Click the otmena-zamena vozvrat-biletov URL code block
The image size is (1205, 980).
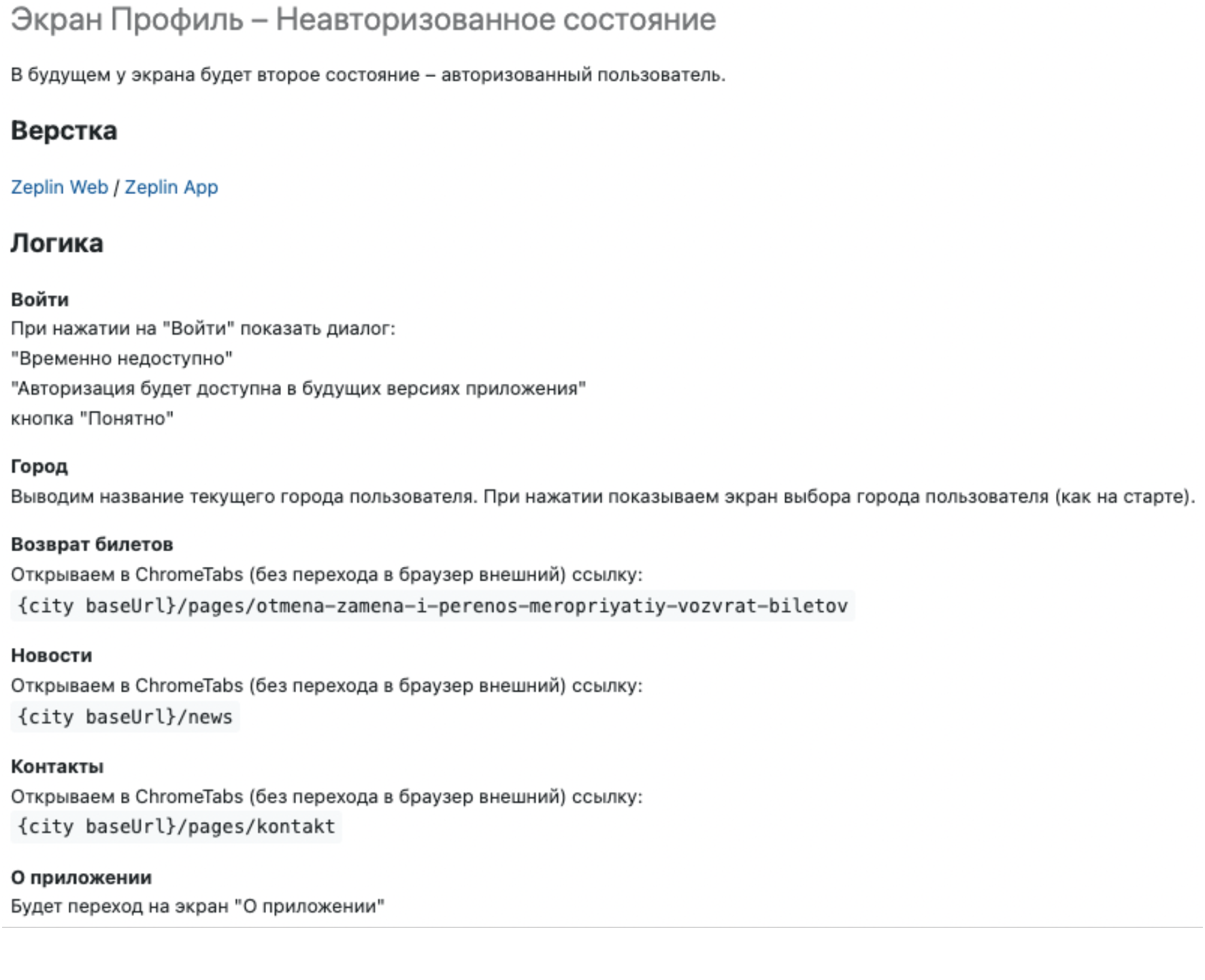click(x=433, y=606)
